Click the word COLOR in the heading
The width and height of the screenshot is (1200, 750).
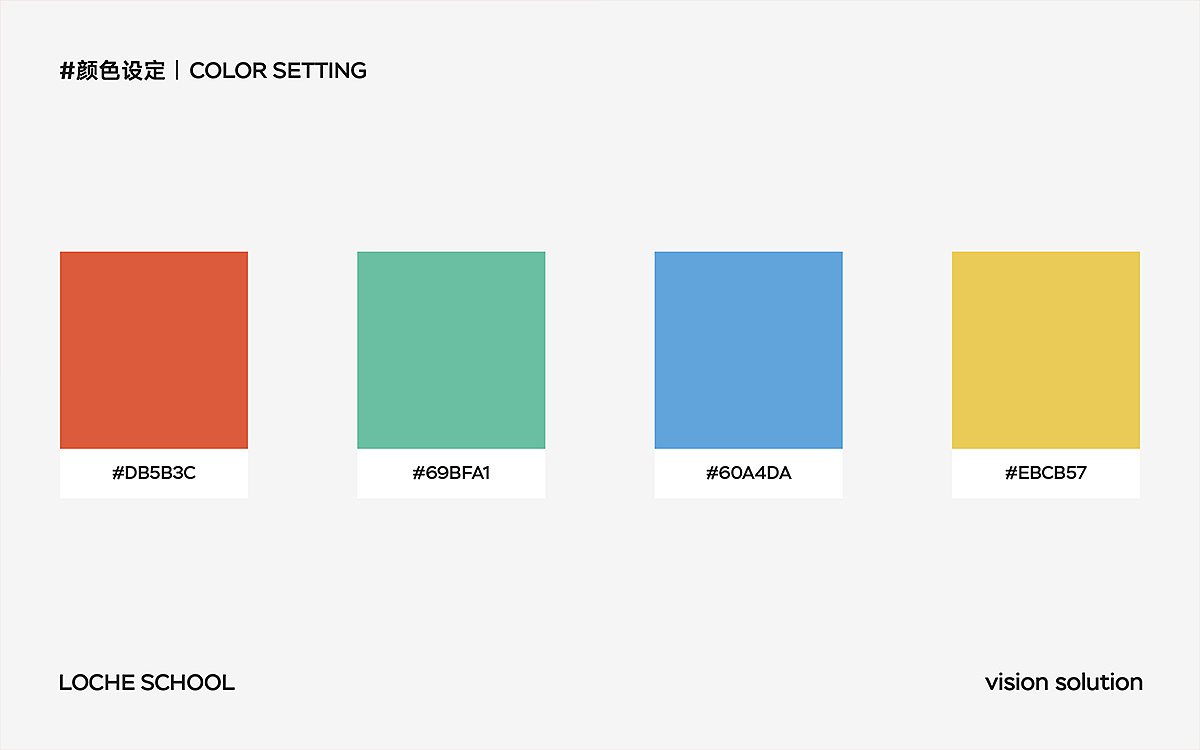pos(229,71)
